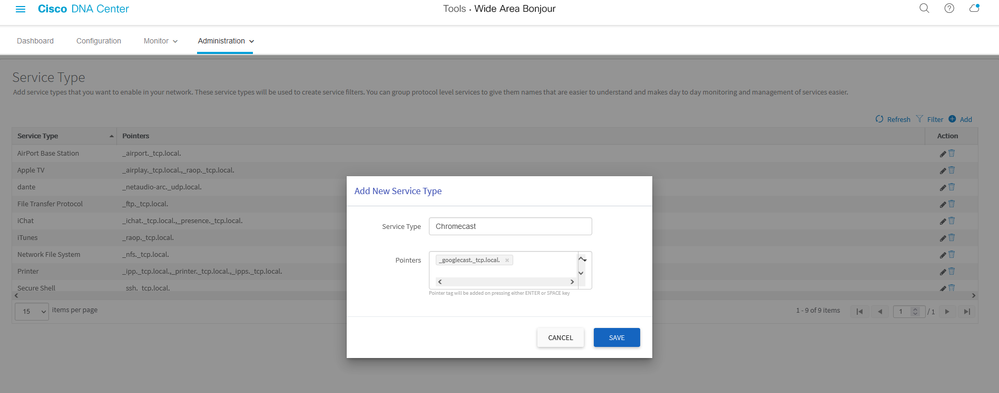The image size is (999, 393).
Task: Click the Service Type input field
Action: point(510,226)
